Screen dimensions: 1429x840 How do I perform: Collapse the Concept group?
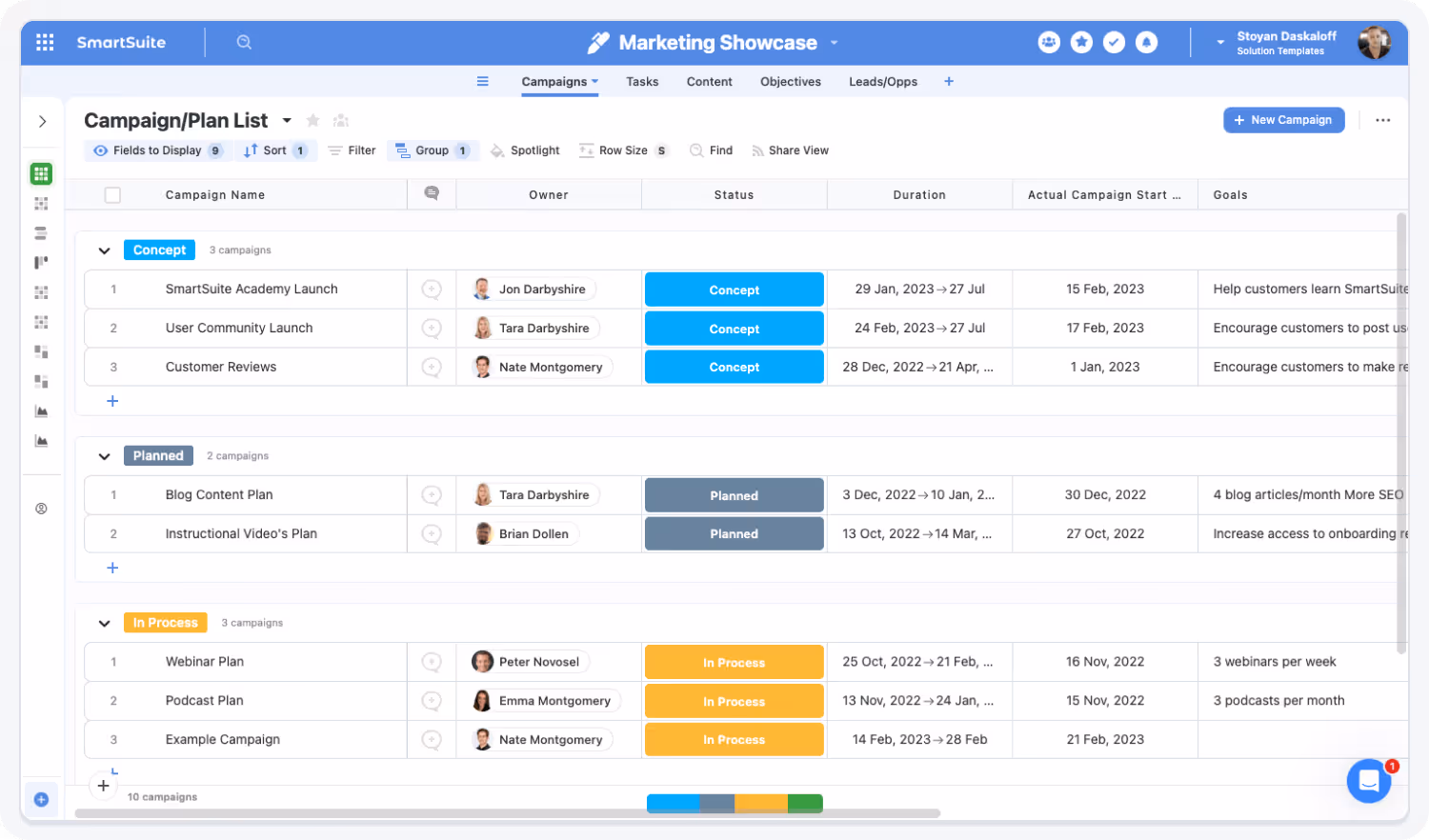tap(104, 250)
